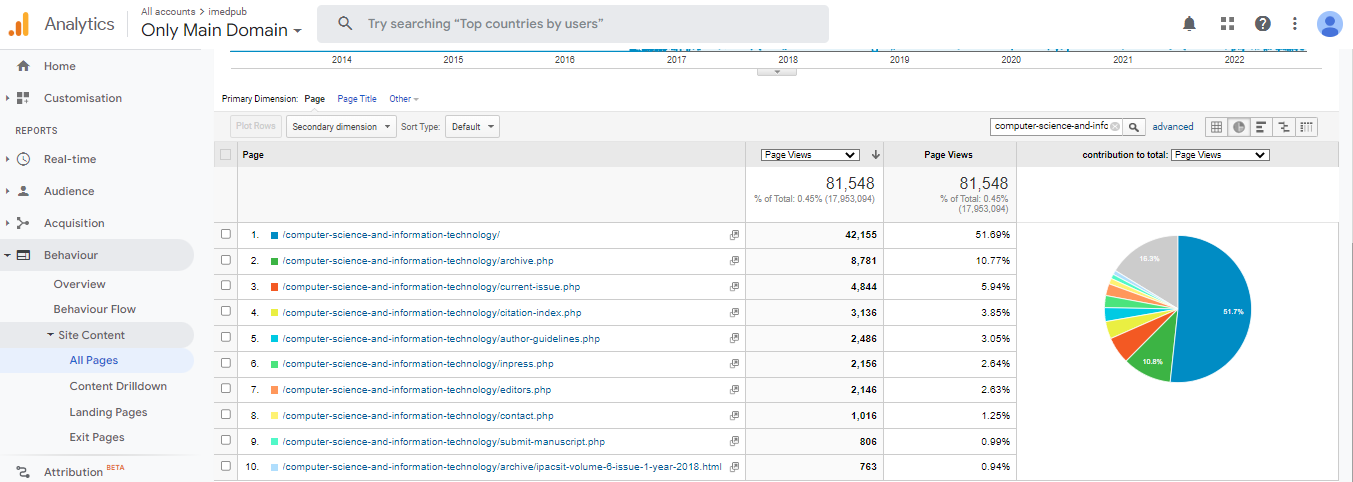Open the pivot table view icon
Viewport: 1353px width, 482px height.
click(1306, 127)
